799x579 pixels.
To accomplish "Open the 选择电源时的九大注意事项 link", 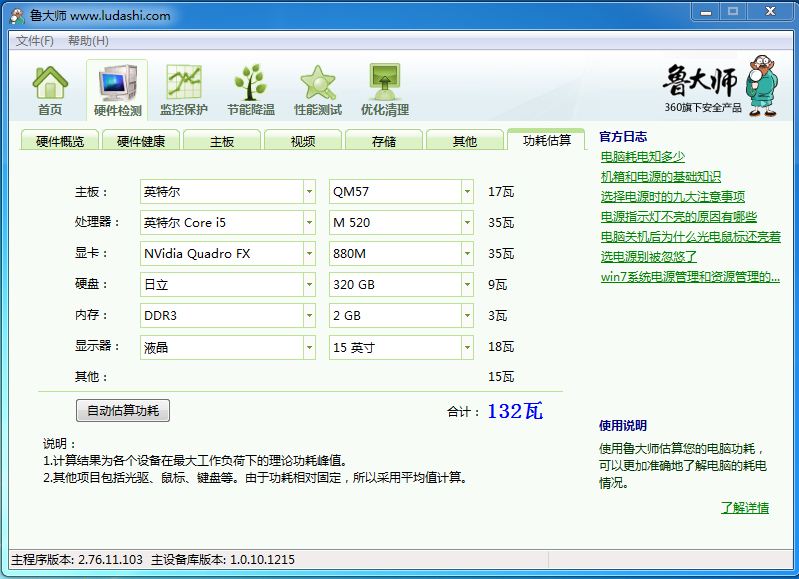I will point(673,197).
